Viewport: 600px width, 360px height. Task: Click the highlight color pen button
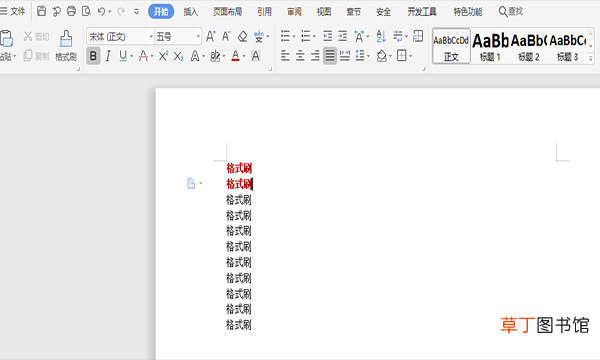215,56
